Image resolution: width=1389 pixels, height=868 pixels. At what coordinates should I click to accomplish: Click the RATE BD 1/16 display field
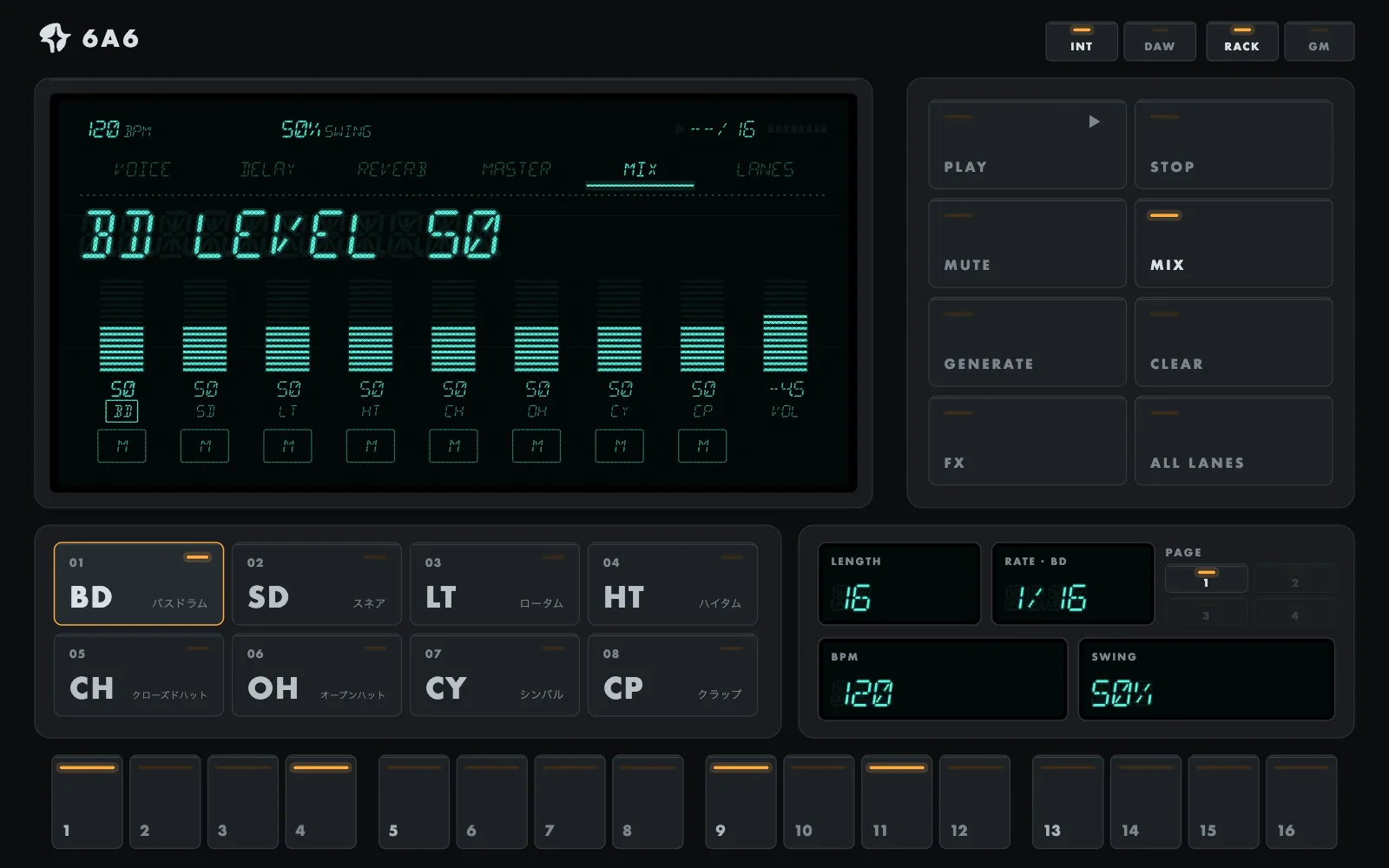1073,583
